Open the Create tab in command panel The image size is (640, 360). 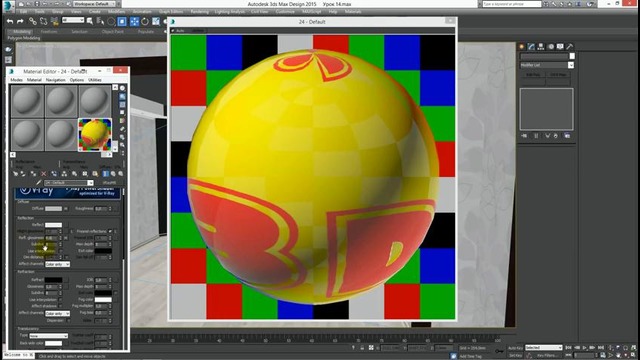tap(522, 47)
